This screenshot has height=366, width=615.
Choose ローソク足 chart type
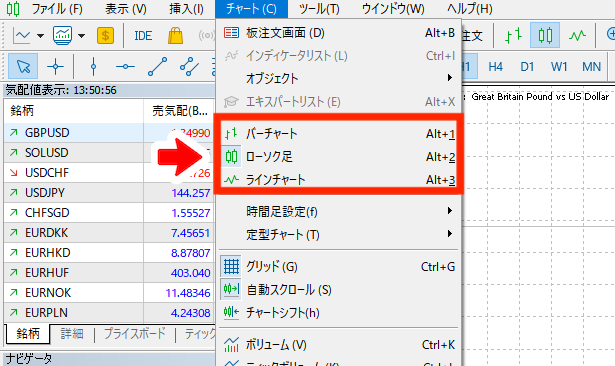pyautogui.click(x=339, y=157)
